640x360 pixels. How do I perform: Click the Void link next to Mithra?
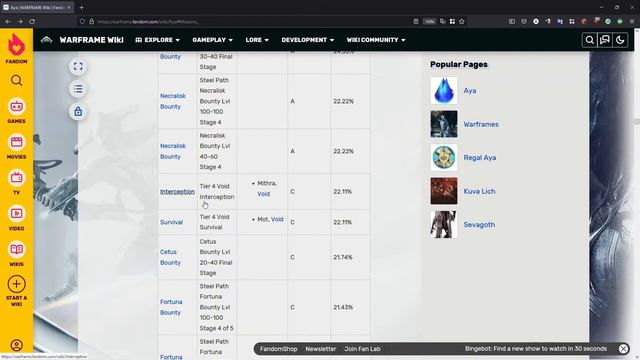pyautogui.click(x=264, y=194)
